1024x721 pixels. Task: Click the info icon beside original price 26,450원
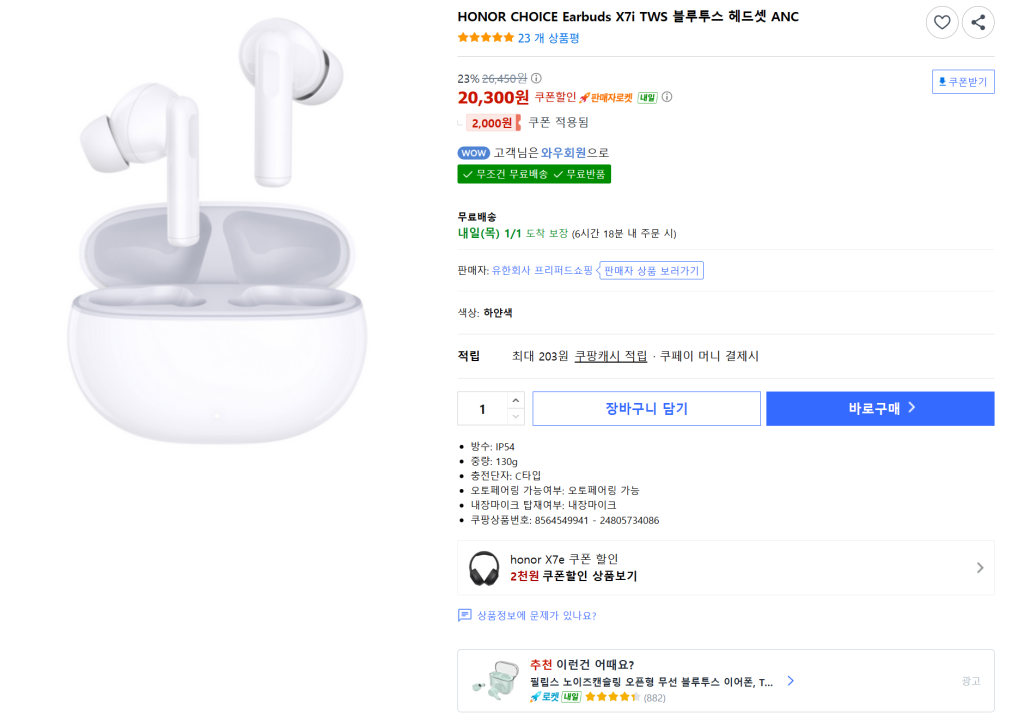click(x=536, y=78)
